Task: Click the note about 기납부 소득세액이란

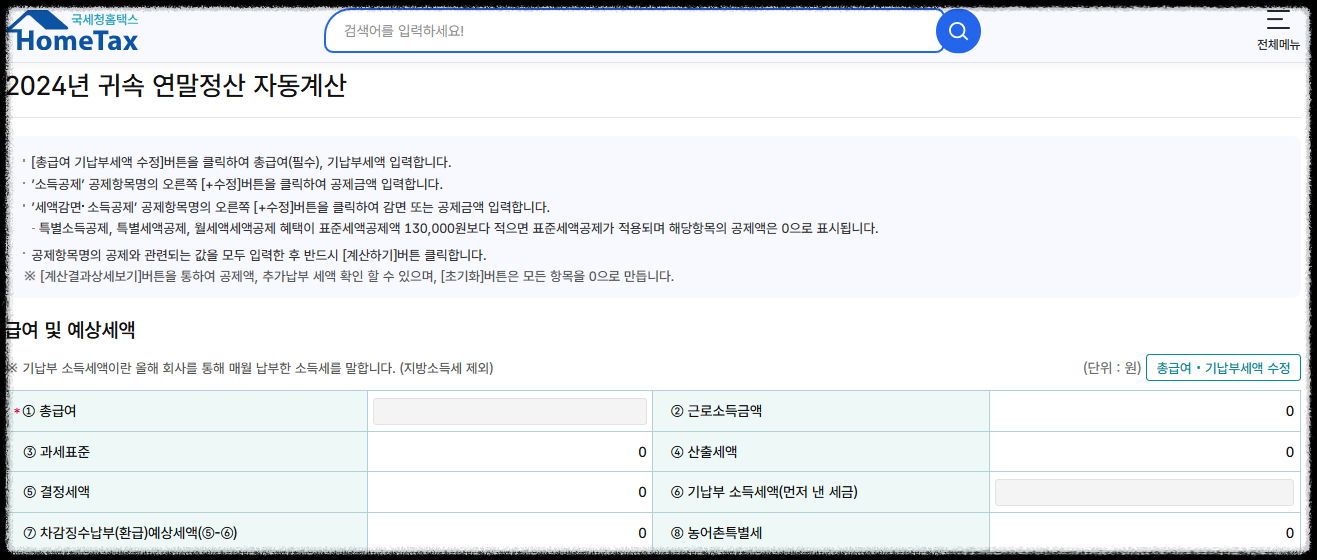Action: (250, 368)
